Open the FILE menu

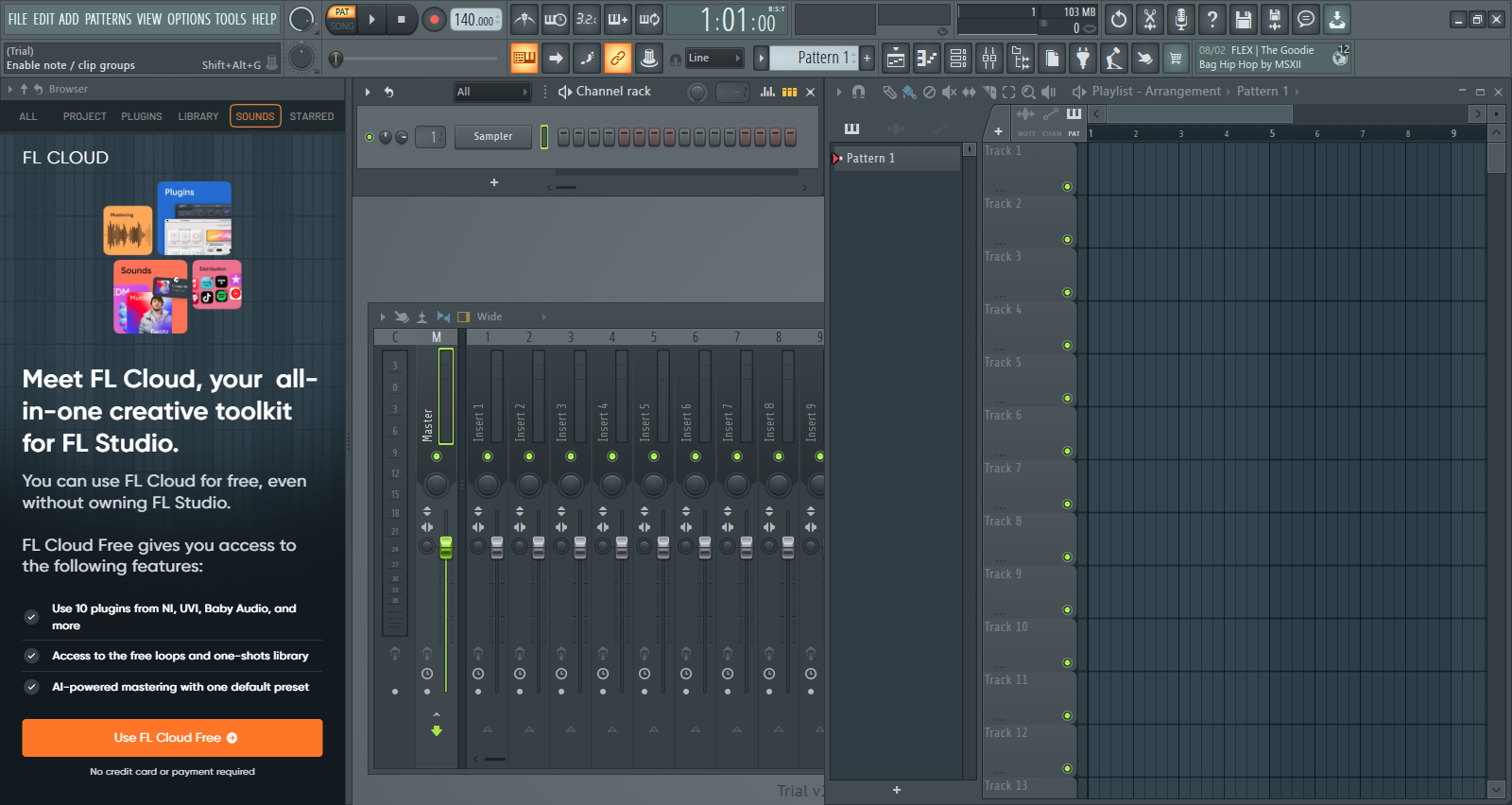(x=18, y=19)
